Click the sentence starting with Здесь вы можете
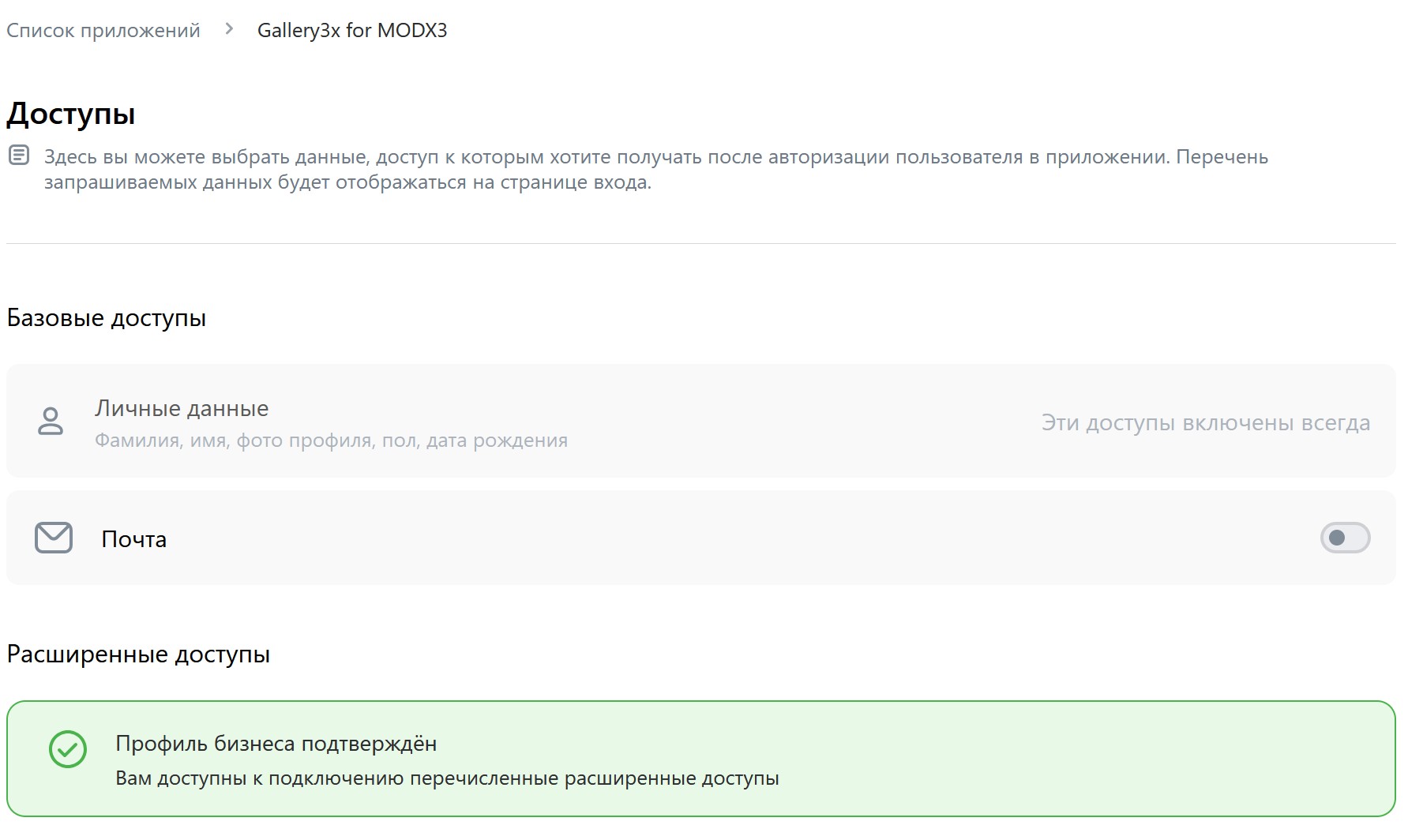1423x840 pixels. pos(655,157)
